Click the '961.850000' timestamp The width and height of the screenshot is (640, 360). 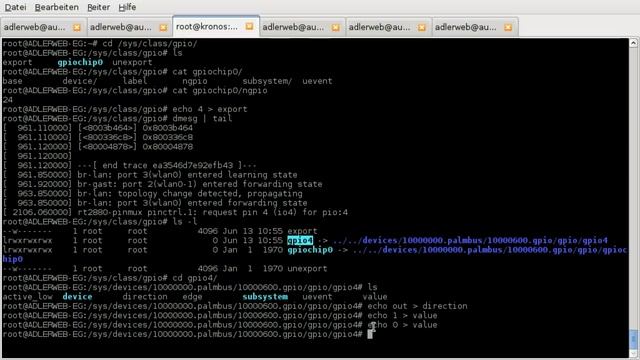tap(44, 175)
